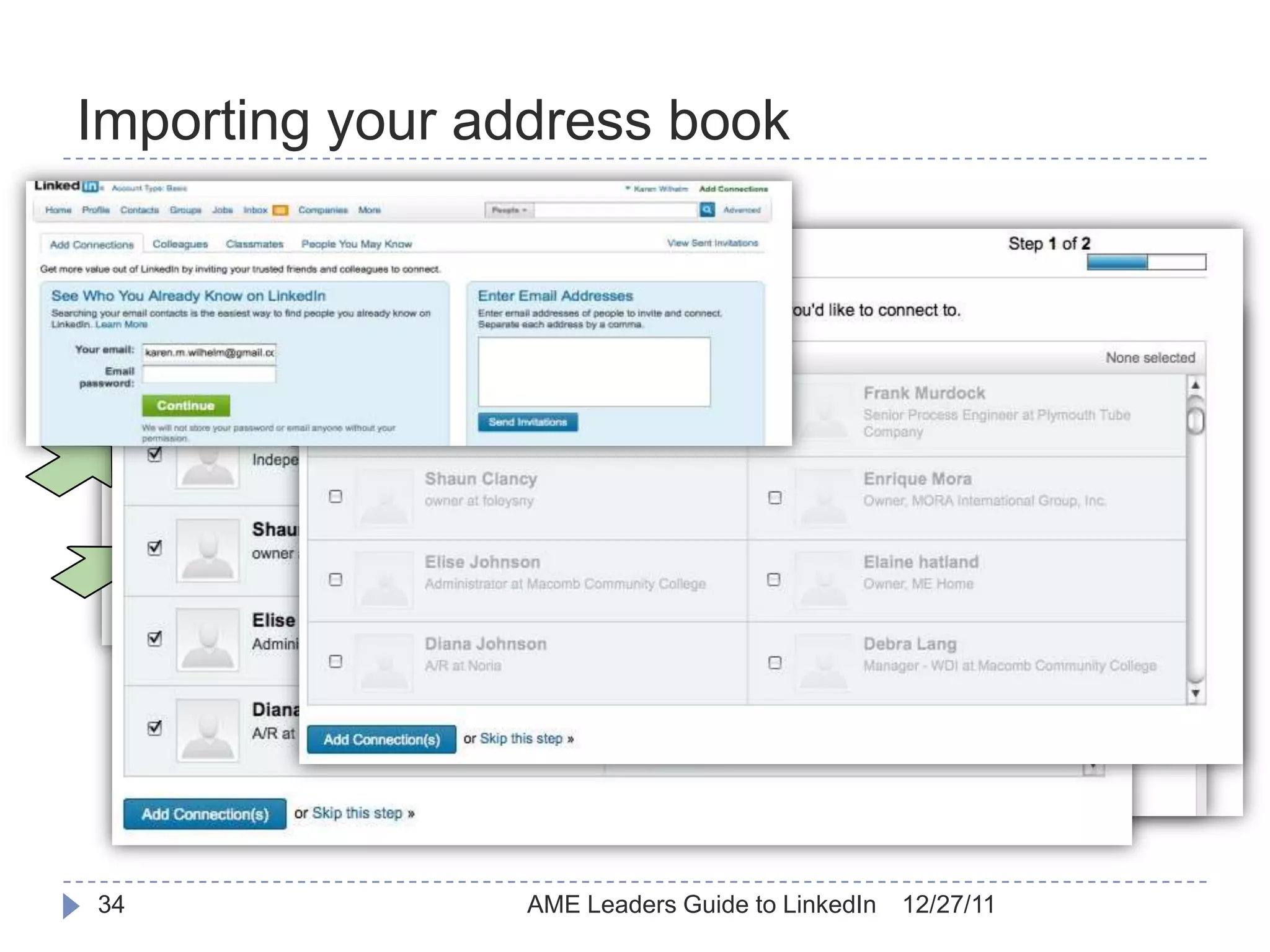Open the More menu item

point(370,210)
